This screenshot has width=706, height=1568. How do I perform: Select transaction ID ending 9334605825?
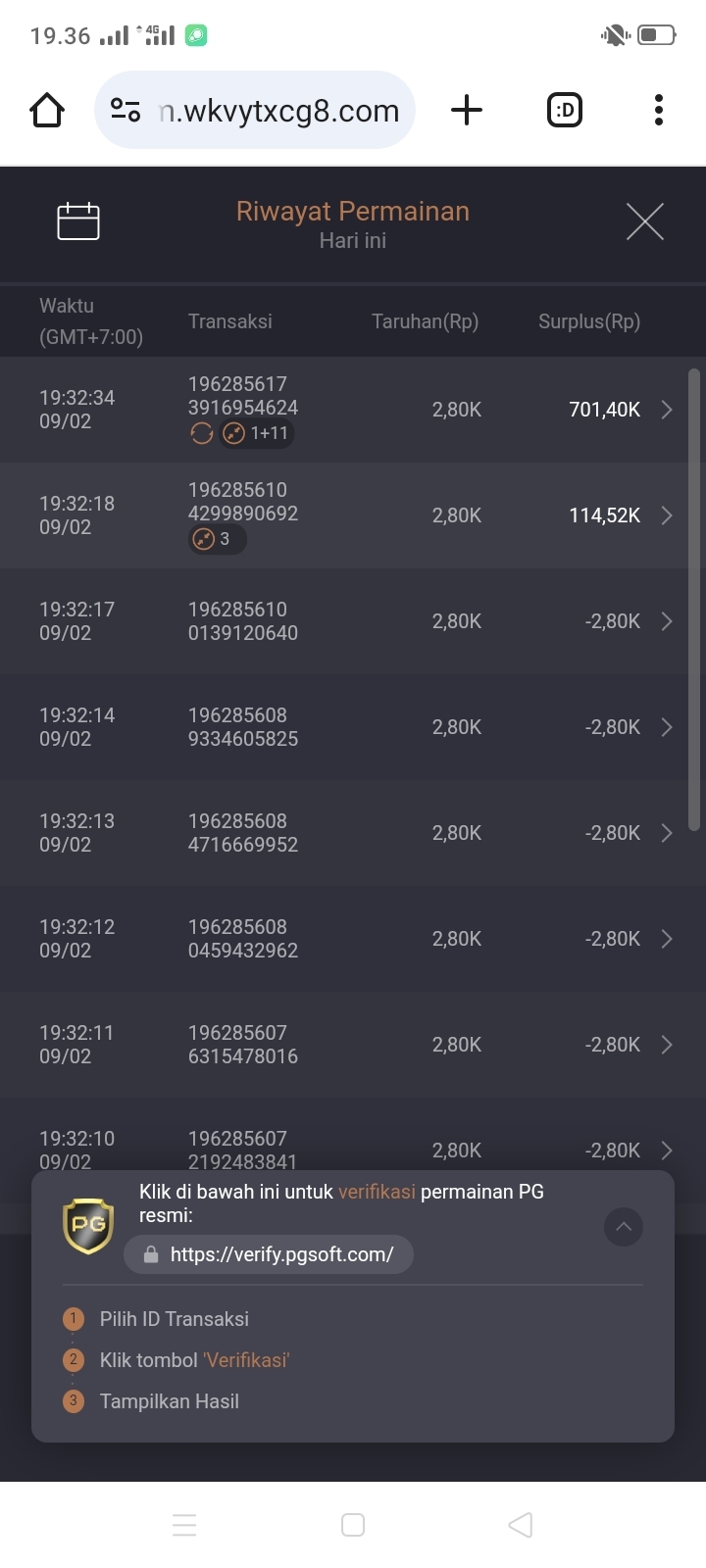(x=243, y=727)
